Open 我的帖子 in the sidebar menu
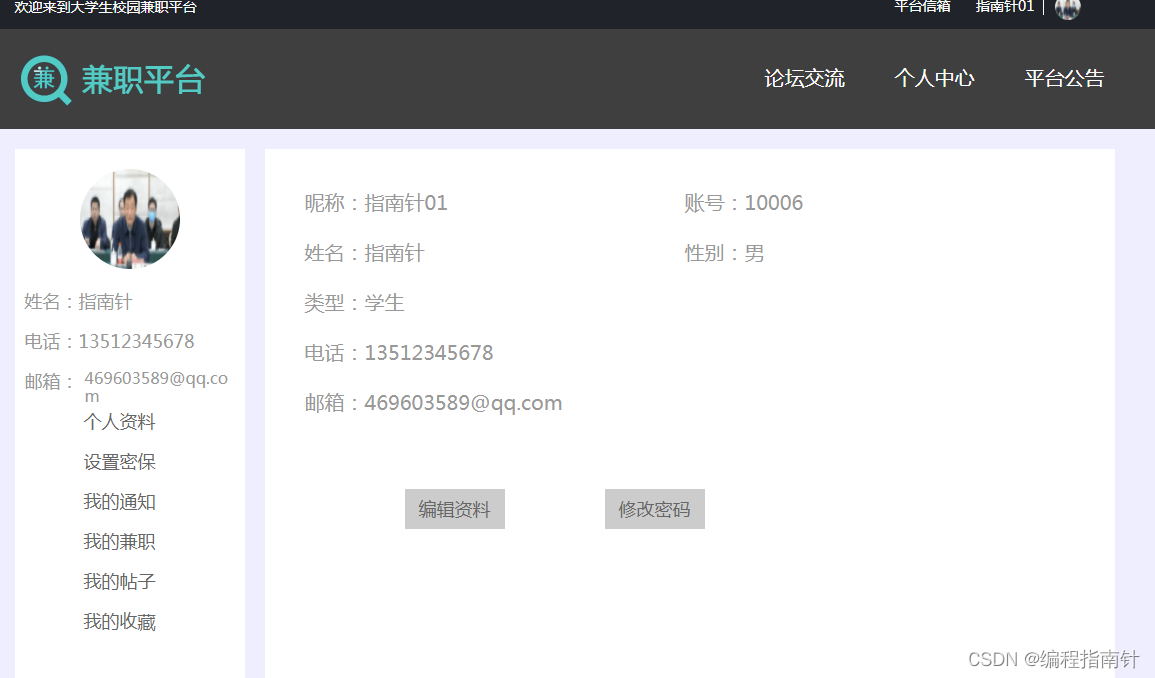 coord(119,581)
